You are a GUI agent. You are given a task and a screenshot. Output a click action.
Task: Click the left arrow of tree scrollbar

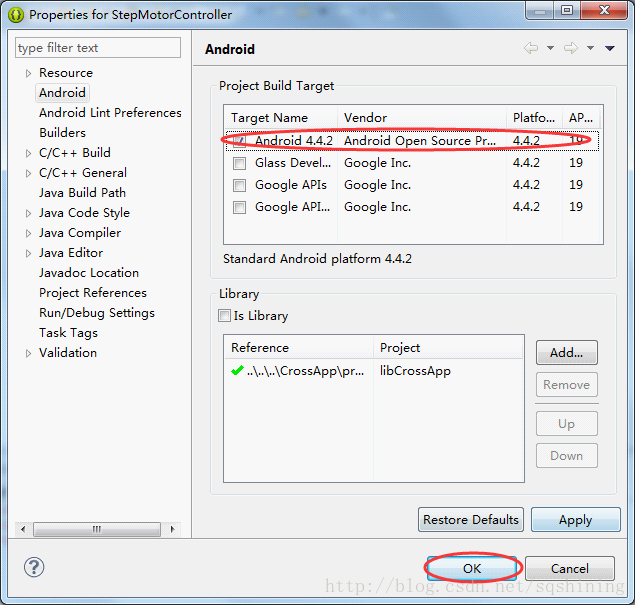pyautogui.click(x=23, y=529)
